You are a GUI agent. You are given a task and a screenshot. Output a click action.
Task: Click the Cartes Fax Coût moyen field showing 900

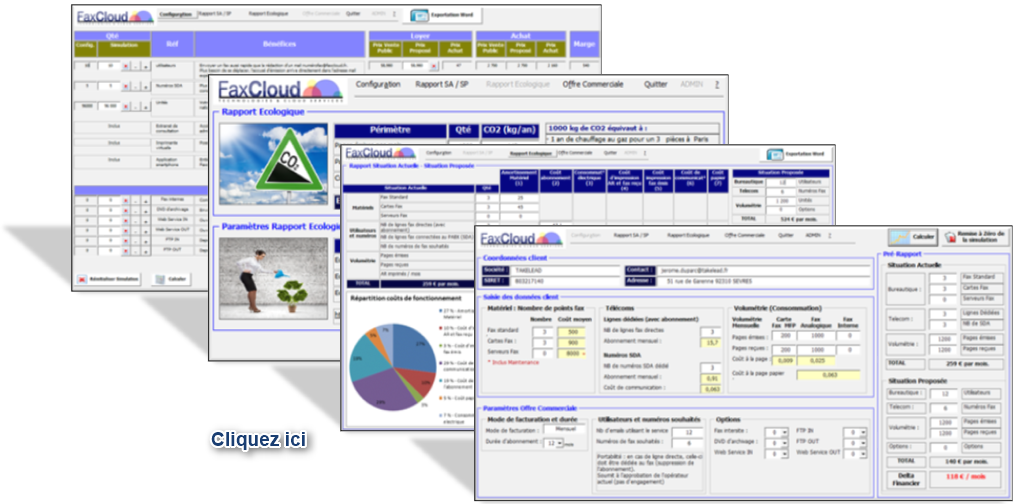[x=572, y=343]
